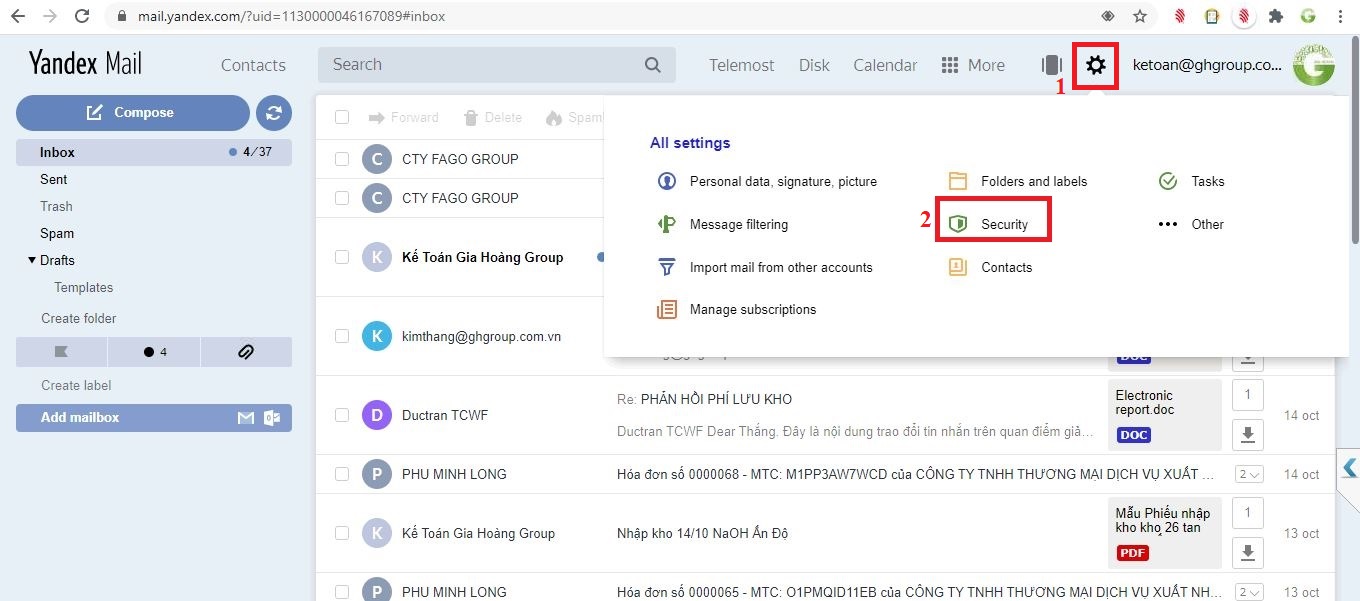Check the Nhập kho 14/10 NaOH message
The image size is (1360, 601).
click(342, 533)
